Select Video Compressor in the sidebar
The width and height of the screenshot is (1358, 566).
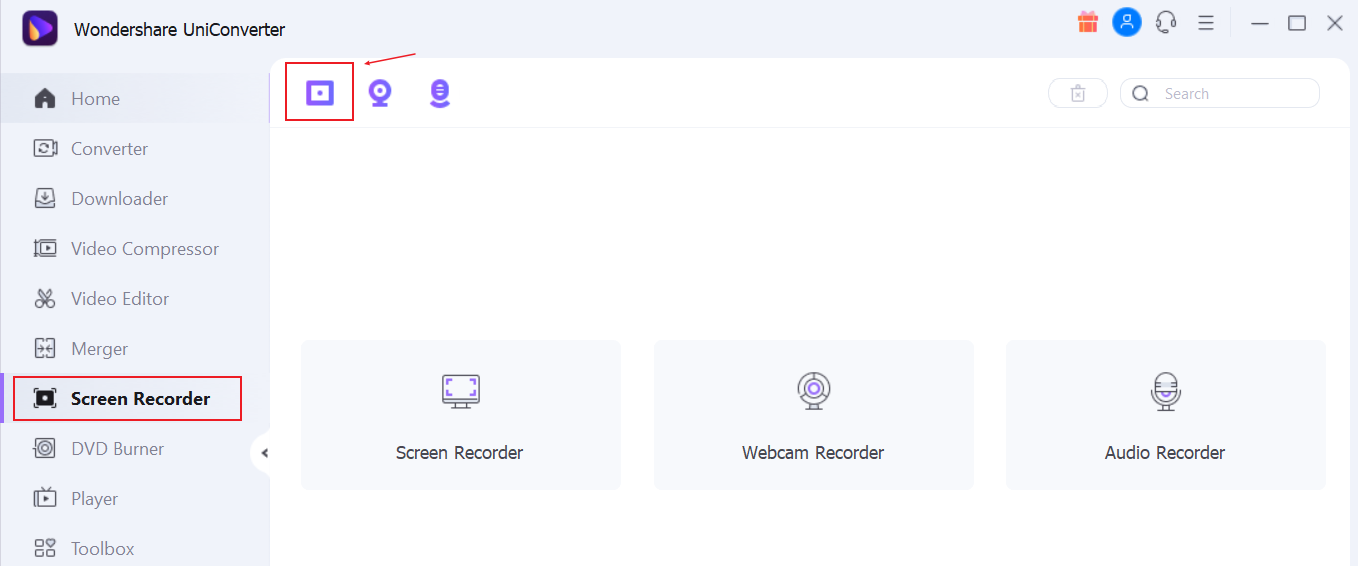(x=144, y=249)
